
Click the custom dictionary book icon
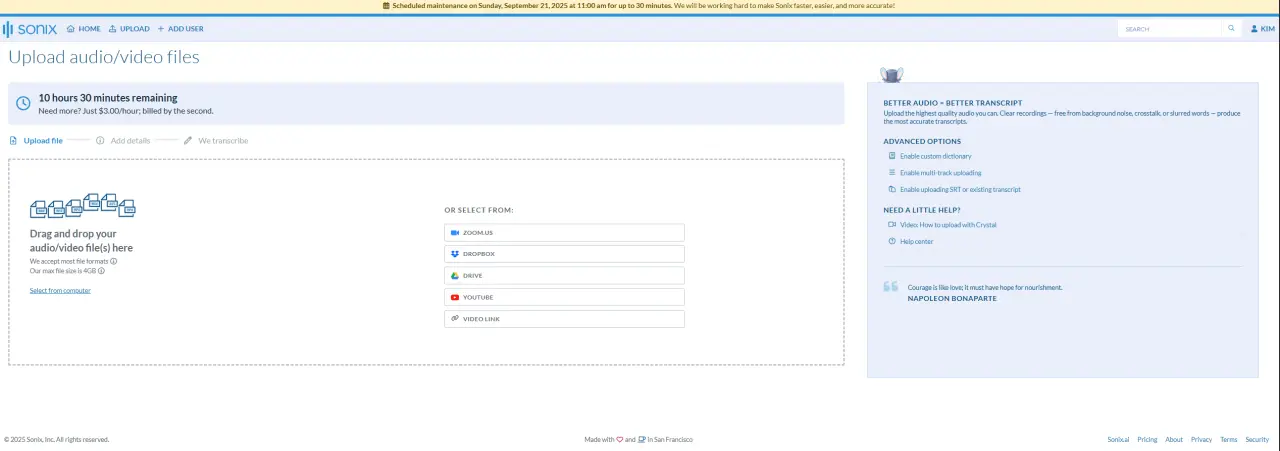coord(892,156)
